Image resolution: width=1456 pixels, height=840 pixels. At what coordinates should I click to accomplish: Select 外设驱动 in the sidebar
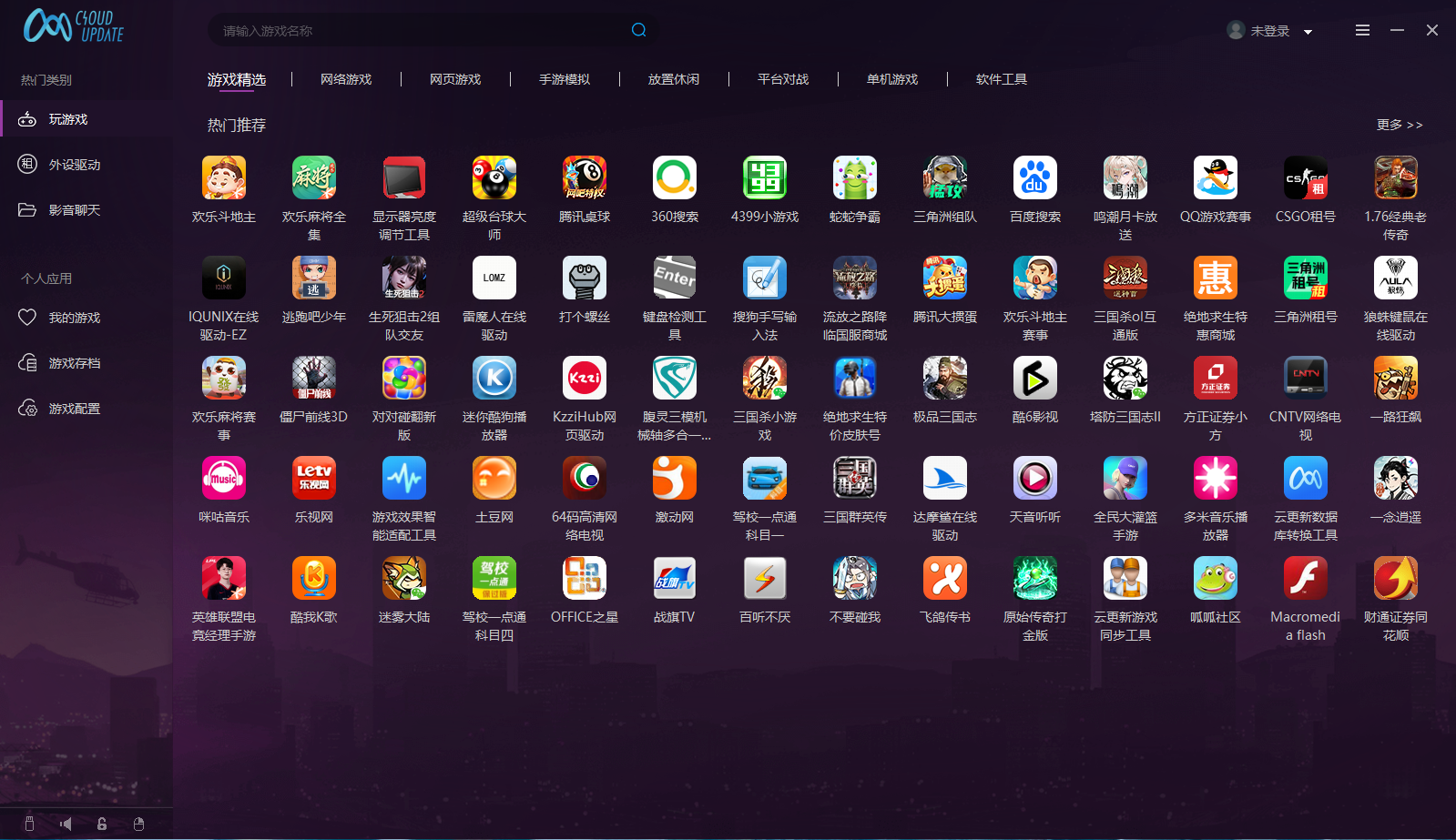pos(75,165)
